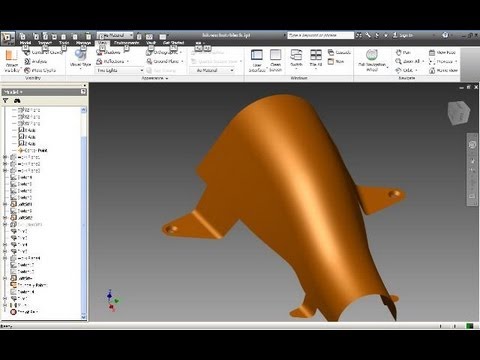Select Center Point in the browser
Viewport: 480px width, 360px height.
click(33, 150)
